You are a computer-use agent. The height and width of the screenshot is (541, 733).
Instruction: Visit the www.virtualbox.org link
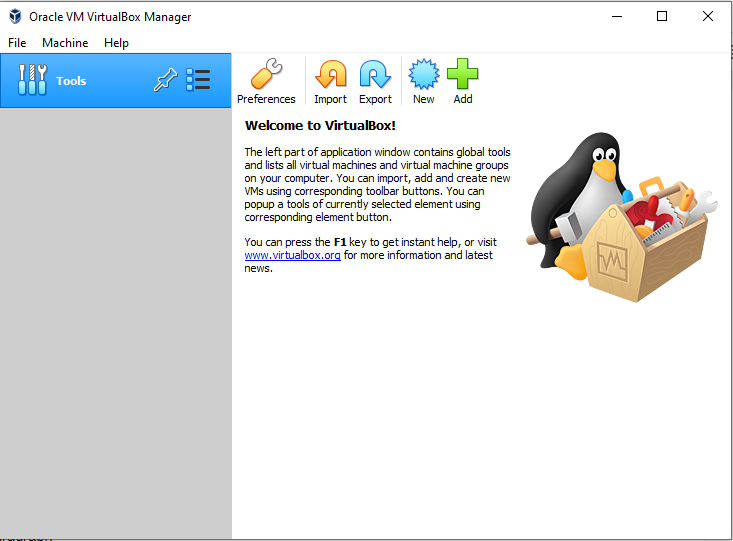click(293, 255)
